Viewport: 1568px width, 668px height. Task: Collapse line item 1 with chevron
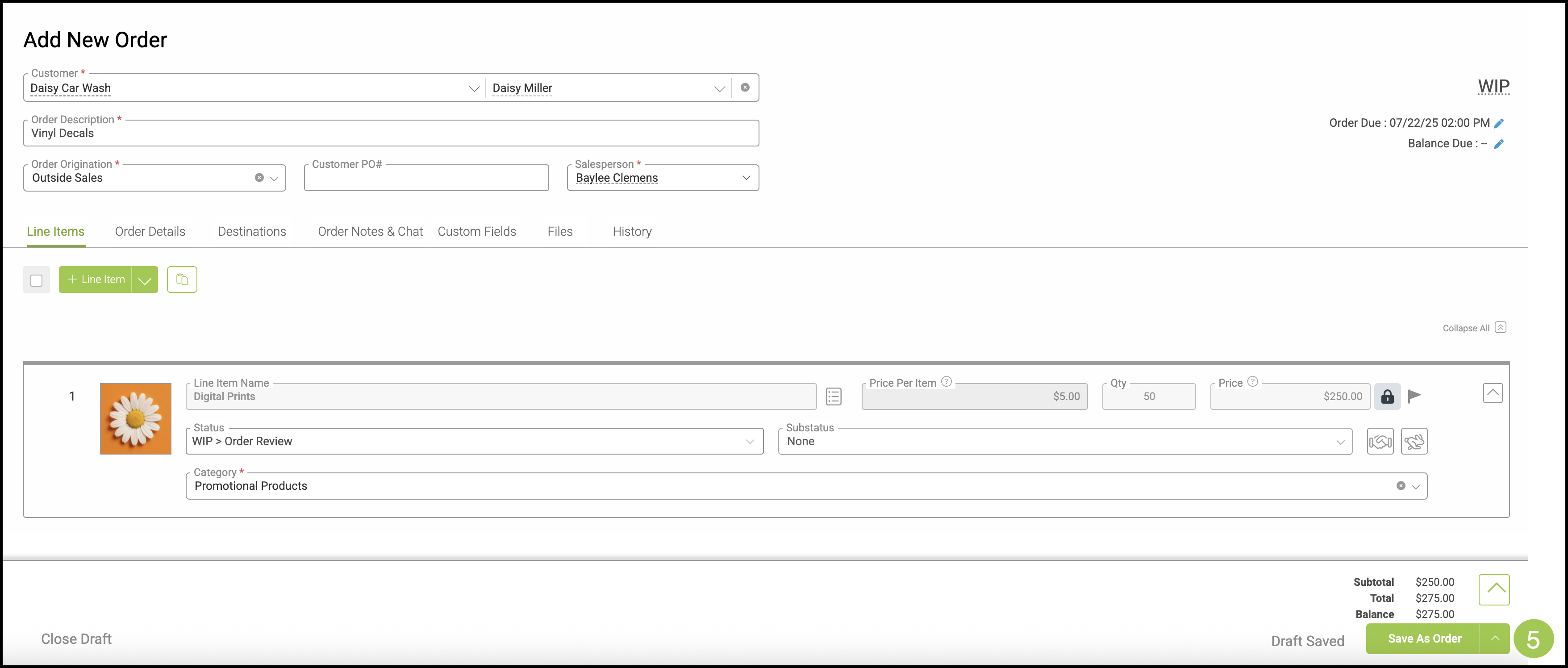point(1493,393)
